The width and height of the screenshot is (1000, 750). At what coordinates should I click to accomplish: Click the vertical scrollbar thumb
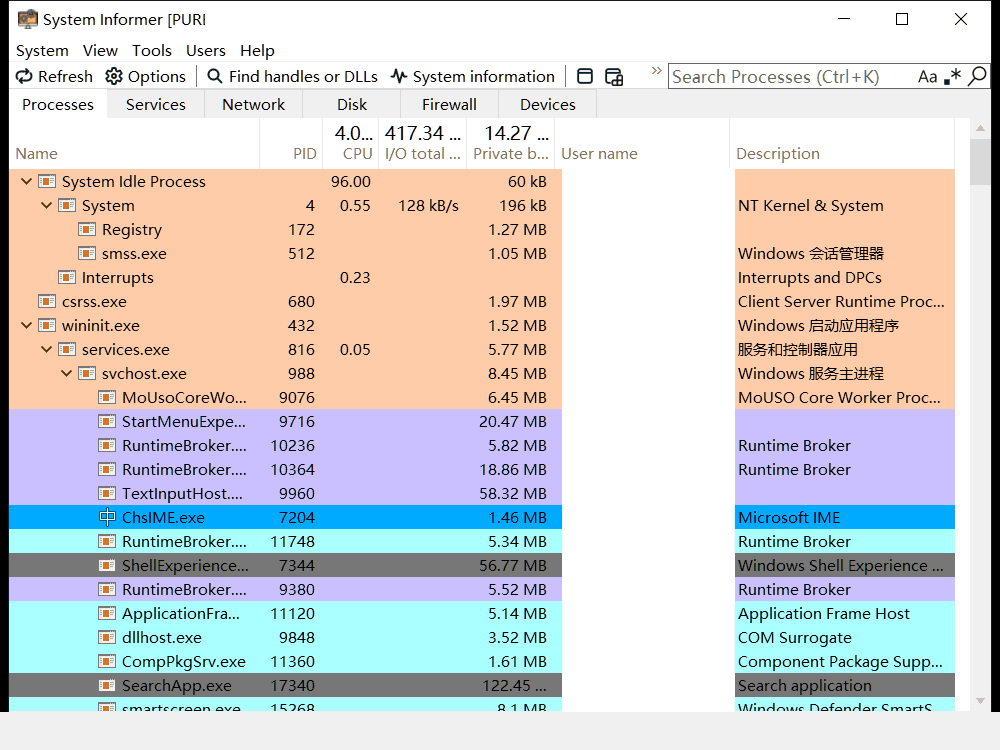980,162
